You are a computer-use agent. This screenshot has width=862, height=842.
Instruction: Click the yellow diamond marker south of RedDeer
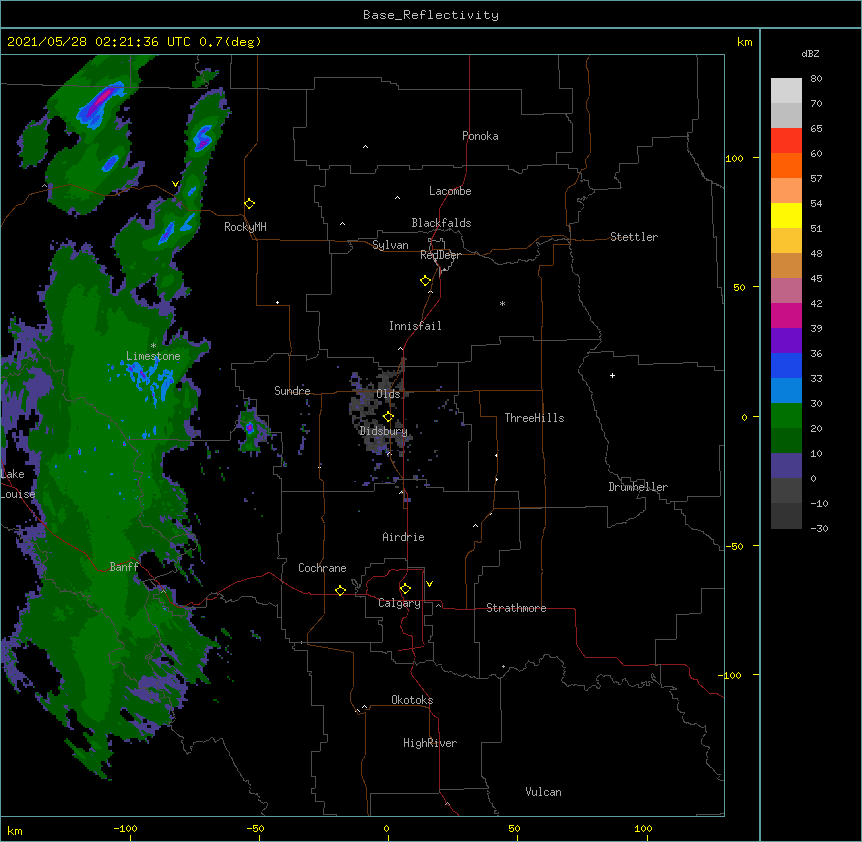click(426, 280)
